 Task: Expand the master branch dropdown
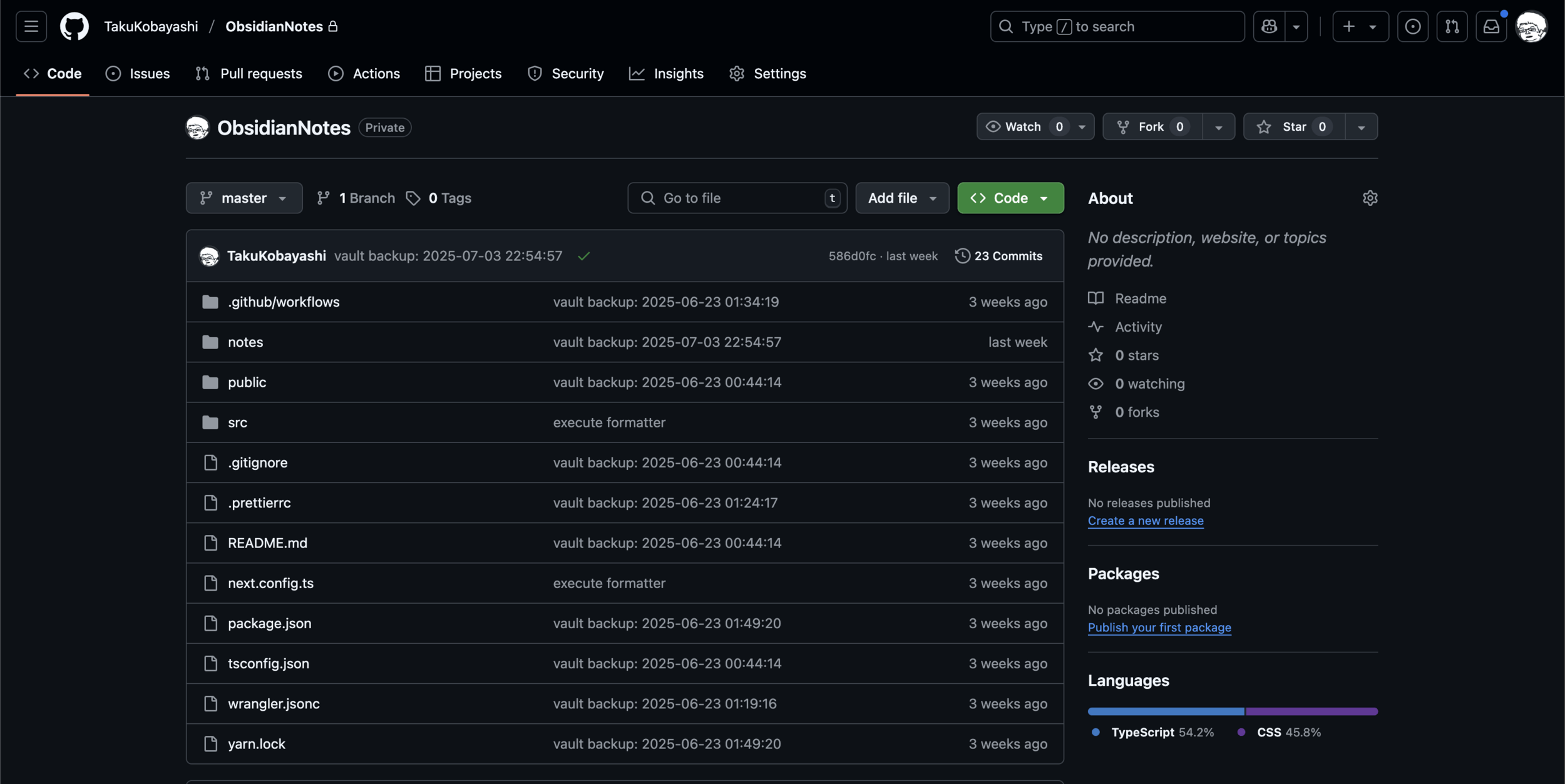tap(244, 198)
